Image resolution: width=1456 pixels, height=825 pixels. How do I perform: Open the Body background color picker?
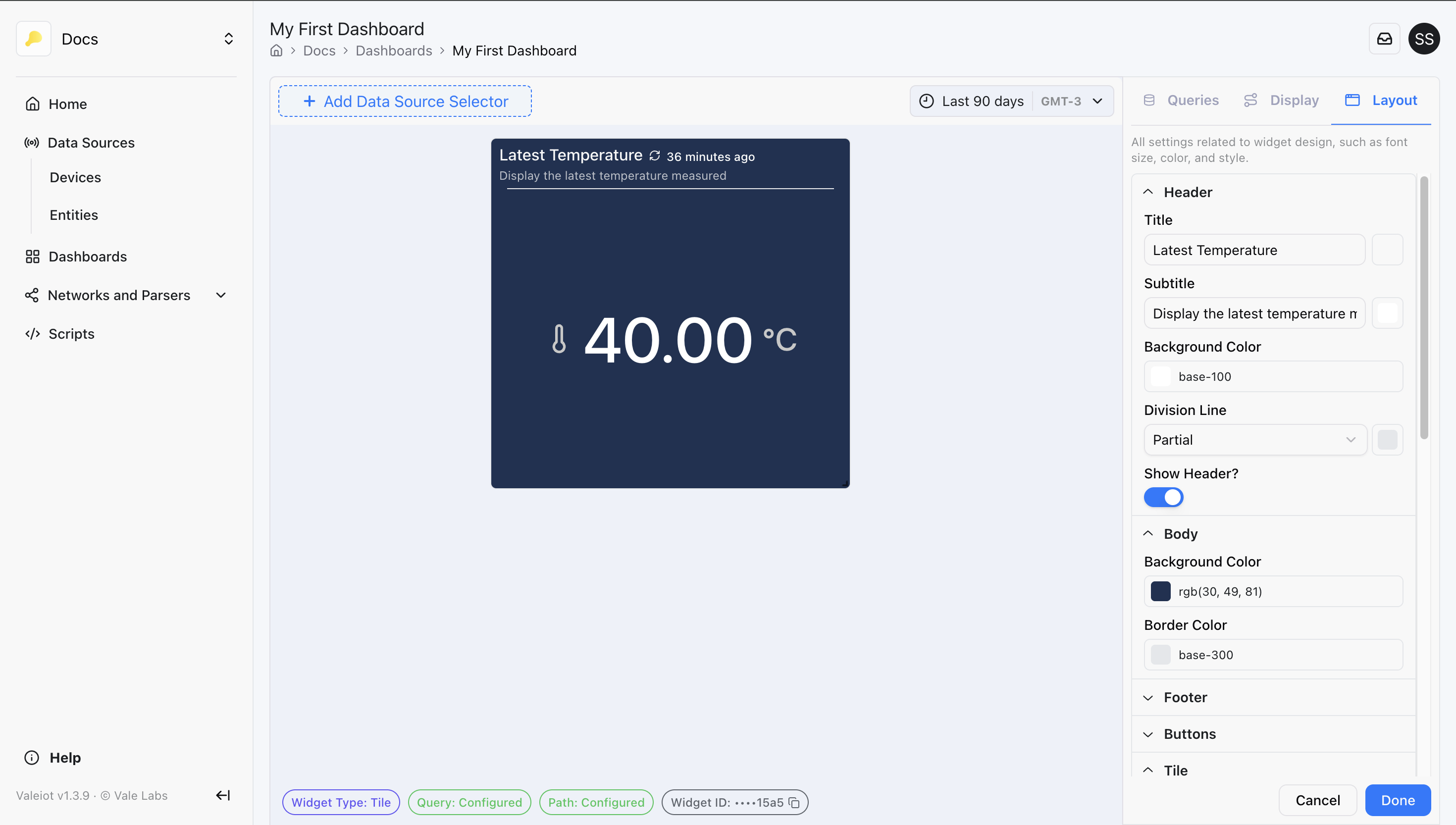[1161, 591]
